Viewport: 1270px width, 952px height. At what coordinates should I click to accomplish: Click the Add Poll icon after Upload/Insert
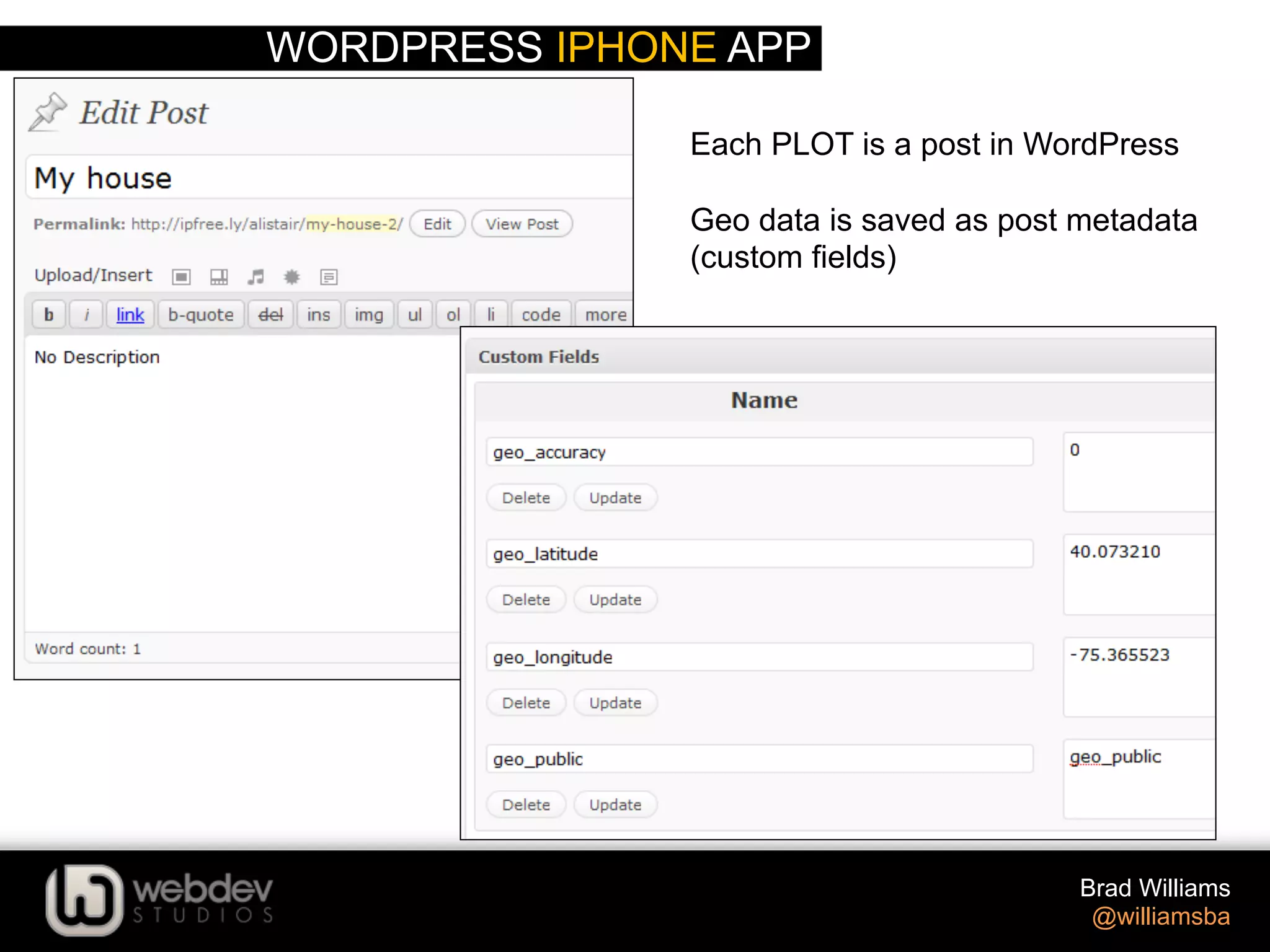coord(329,277)
